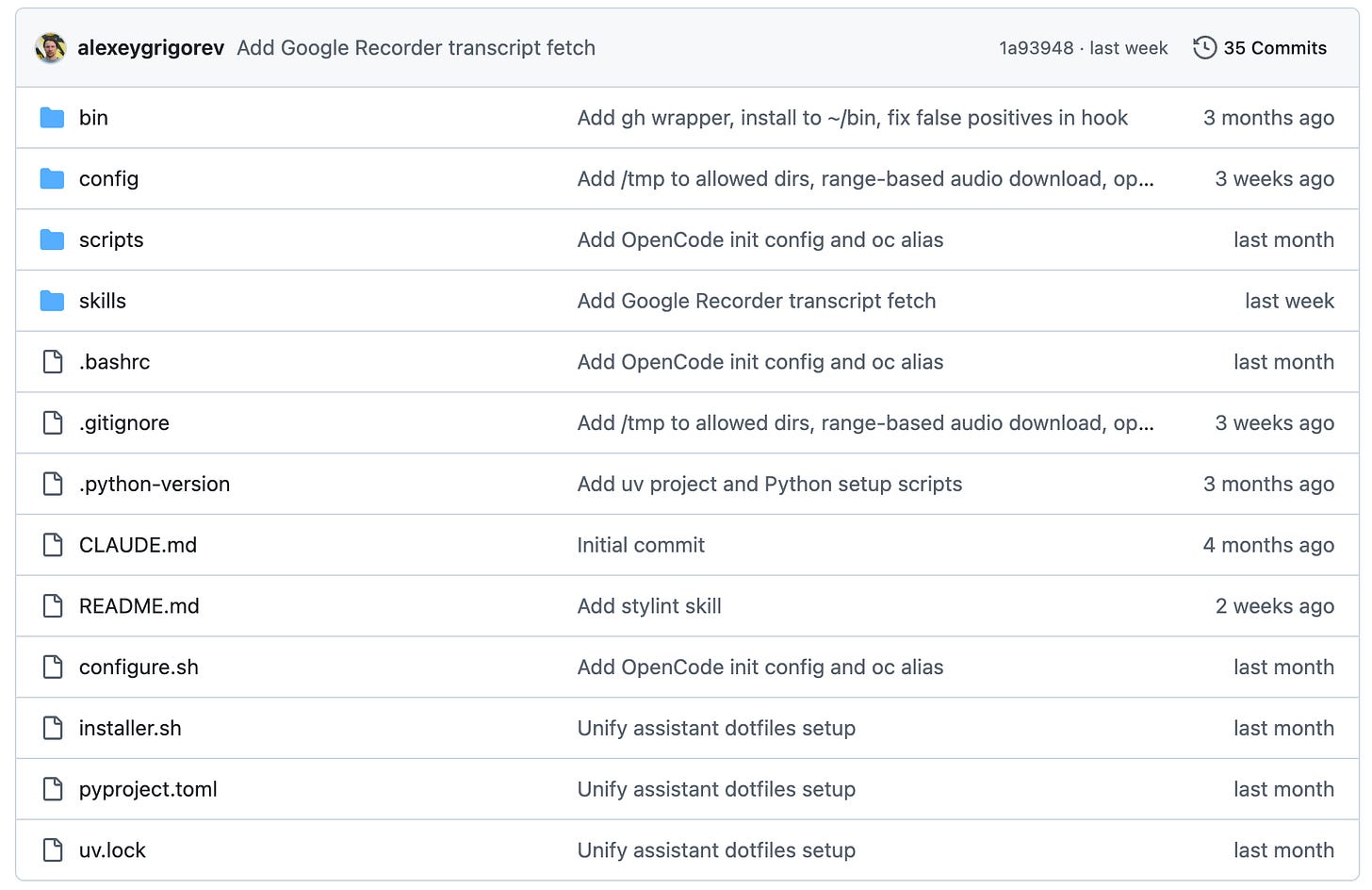
Task: Open the 'Initial commit' message link
Action: tap(641, 545)
